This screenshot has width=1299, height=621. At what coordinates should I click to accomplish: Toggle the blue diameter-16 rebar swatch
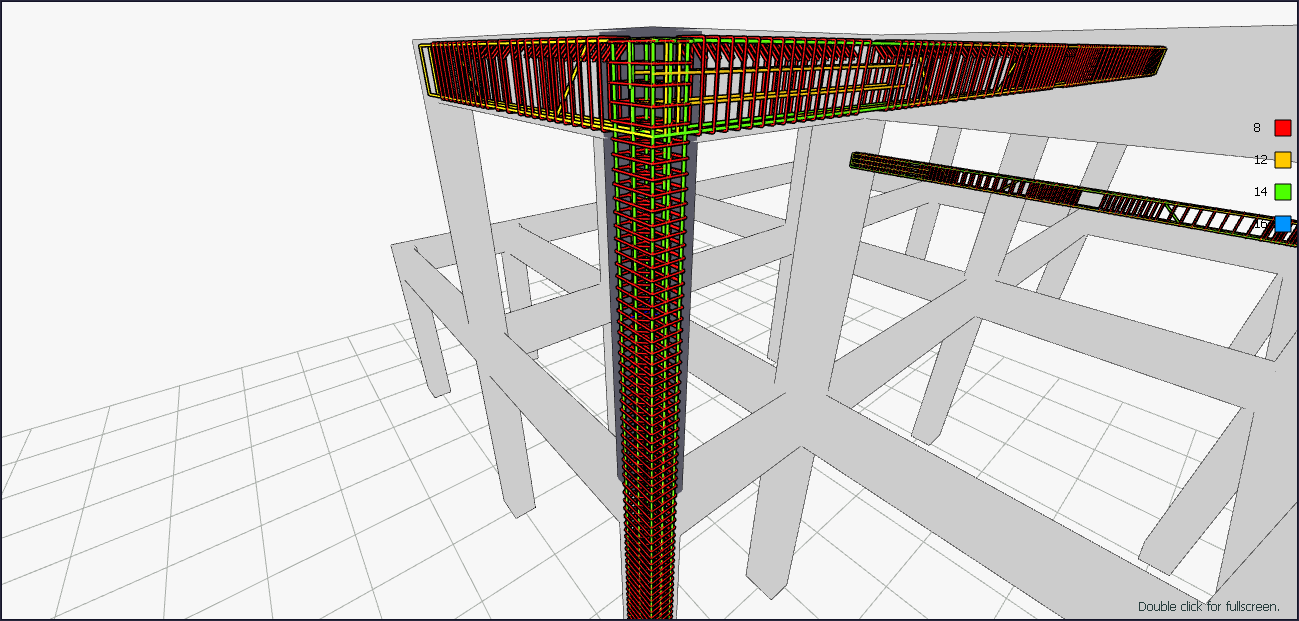pyautogui.click(x=1282, y=222)
